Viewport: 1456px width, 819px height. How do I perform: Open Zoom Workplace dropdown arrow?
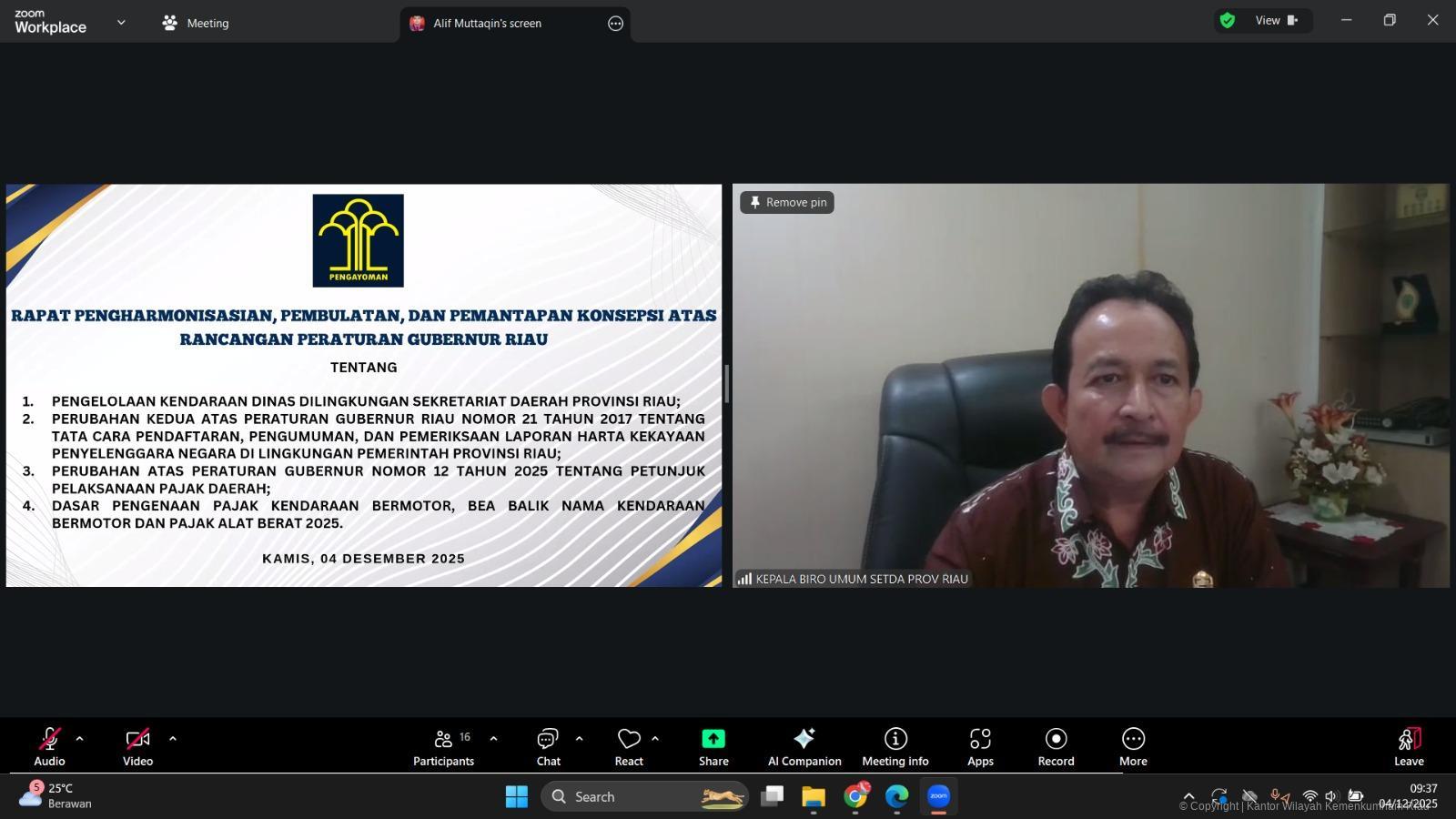tap(120, 22)
